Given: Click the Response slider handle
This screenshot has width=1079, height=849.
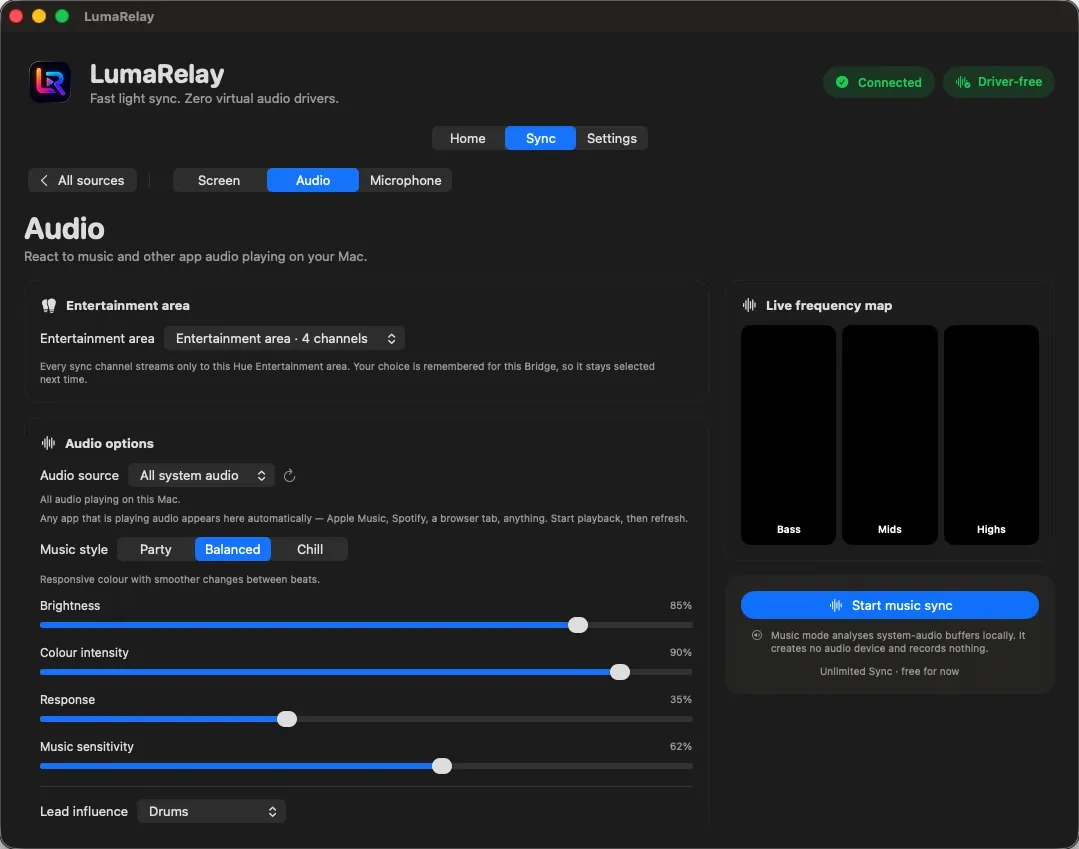Looking at the screenshot, I should [287, 719].
